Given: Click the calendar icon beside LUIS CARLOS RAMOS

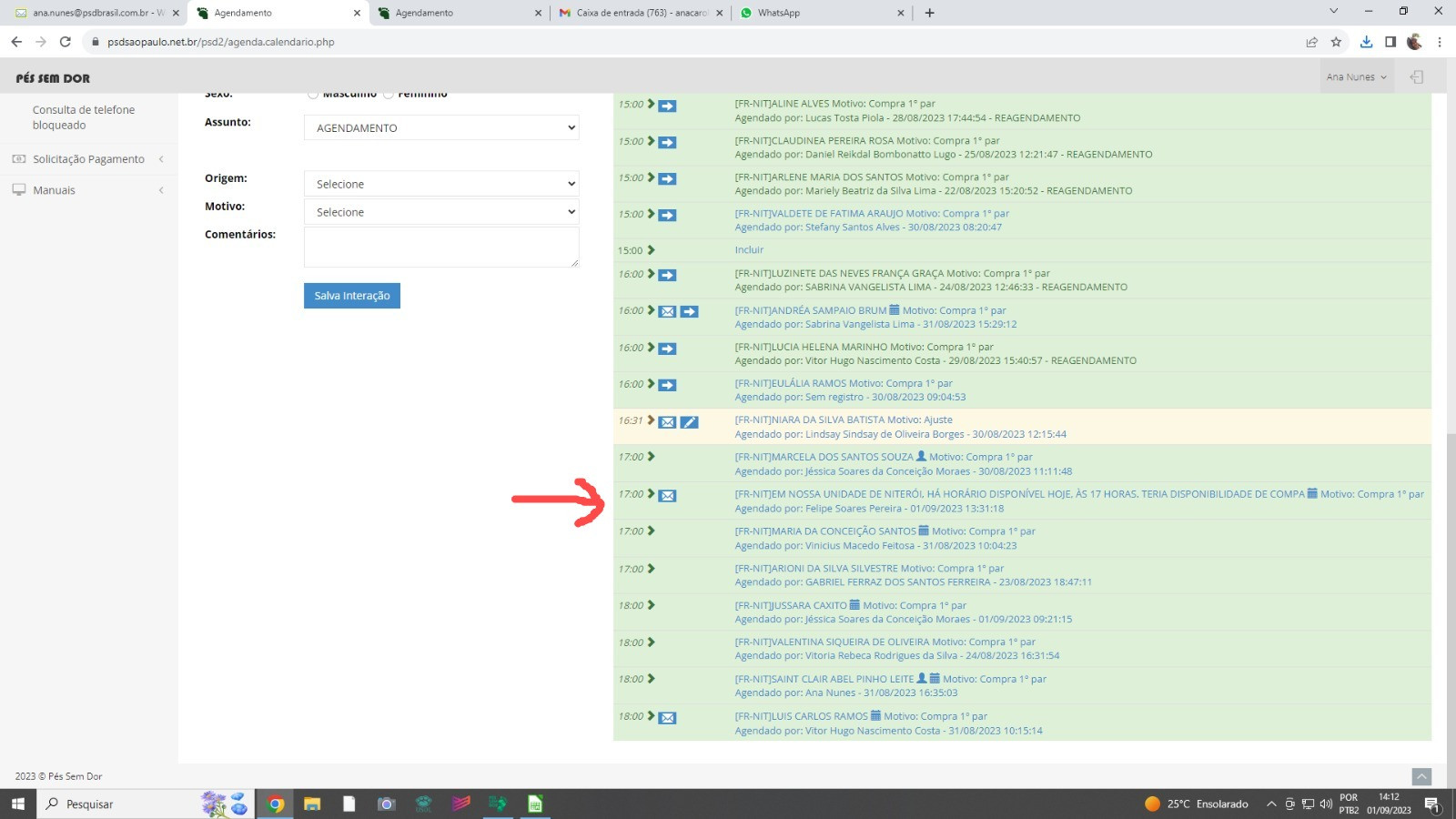Looking at the screenshot, I should tap(875, 716).
